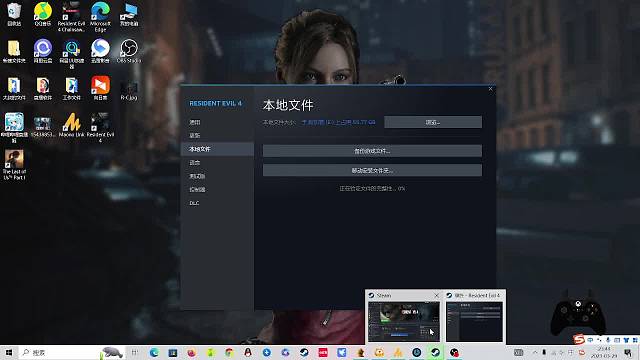640x360 pixels.
Task: Open the Task View button in taskbar
Action: point(135,352)
